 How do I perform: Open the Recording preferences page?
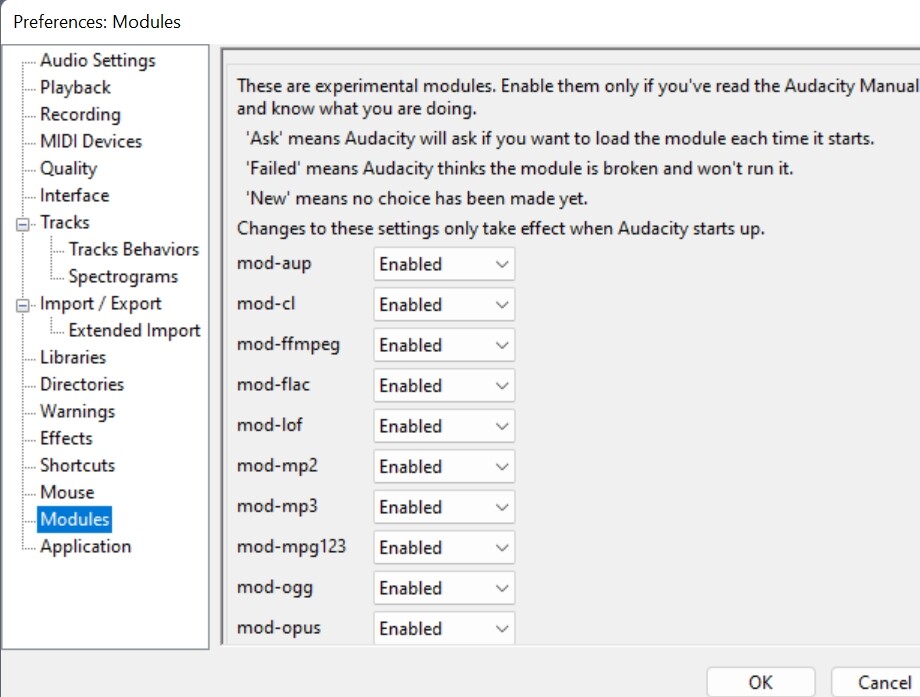click(80, 115)
